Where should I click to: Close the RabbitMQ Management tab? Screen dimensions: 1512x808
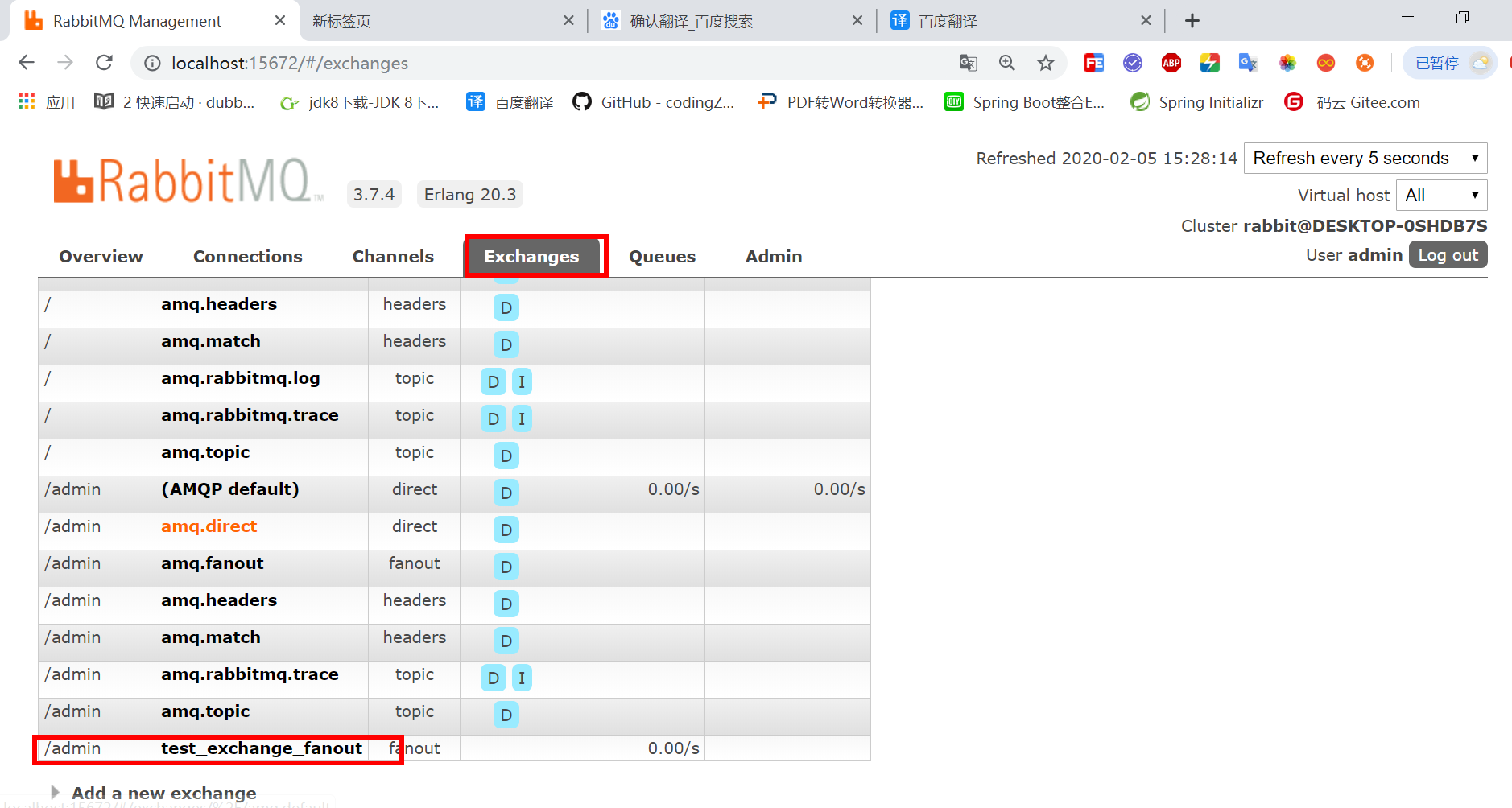pos(280,20)
